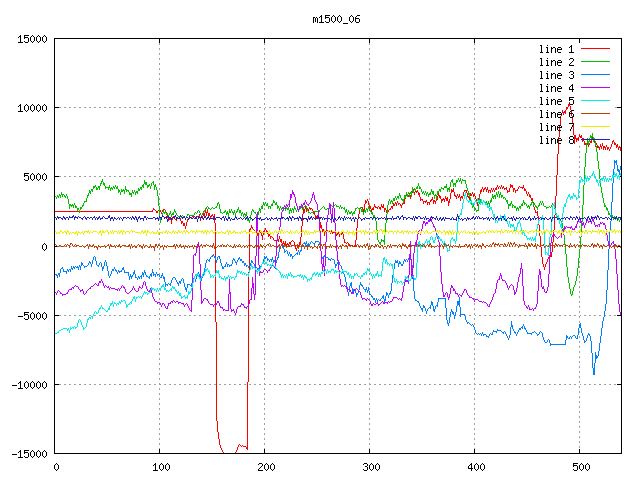Viewport: 640px width, 480px height.
Task: Click the 500 x-axis tick label
Action: (x=580, y=467)
